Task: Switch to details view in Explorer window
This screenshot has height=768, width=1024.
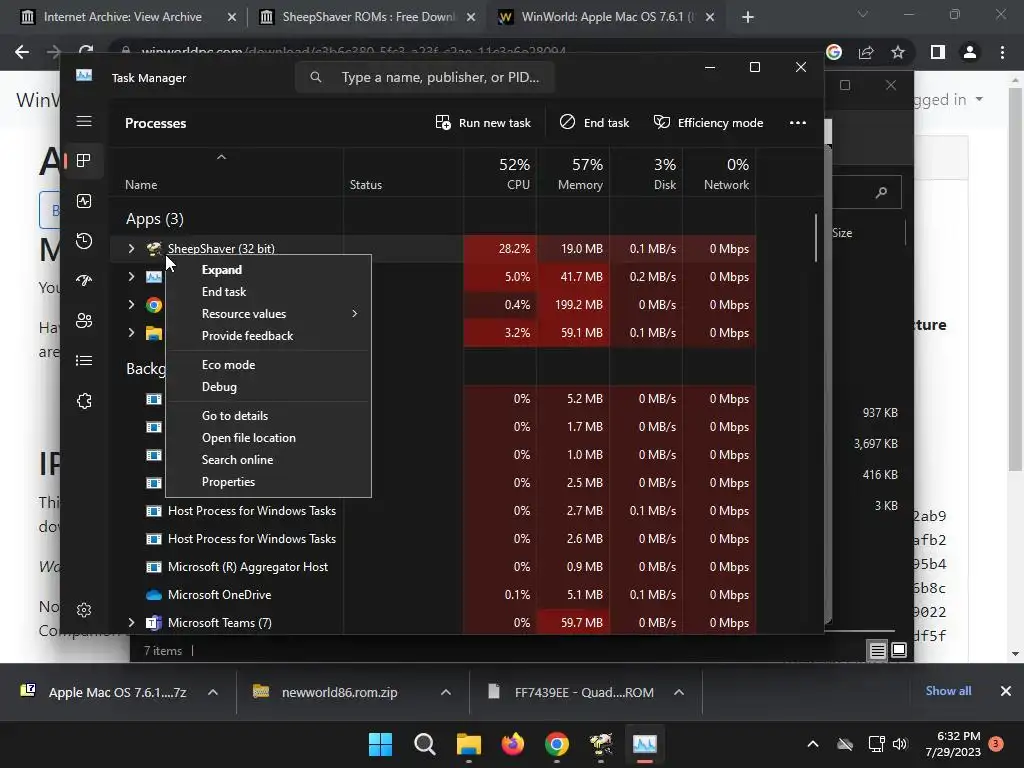Action: [x=877, y=650]
